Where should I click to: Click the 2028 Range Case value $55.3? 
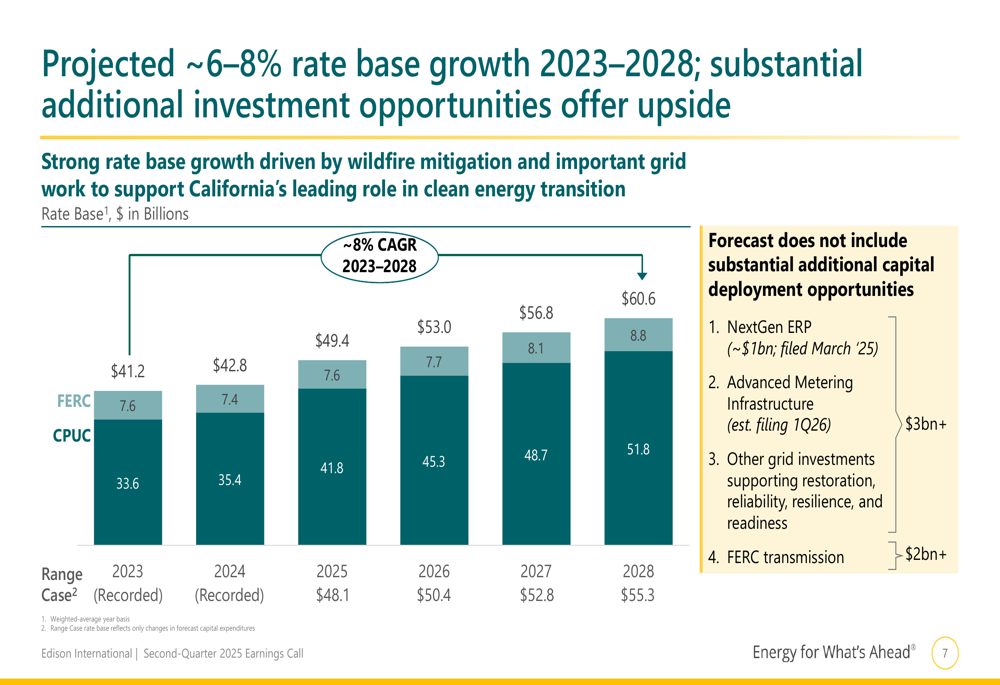click(x=638, y=595)
